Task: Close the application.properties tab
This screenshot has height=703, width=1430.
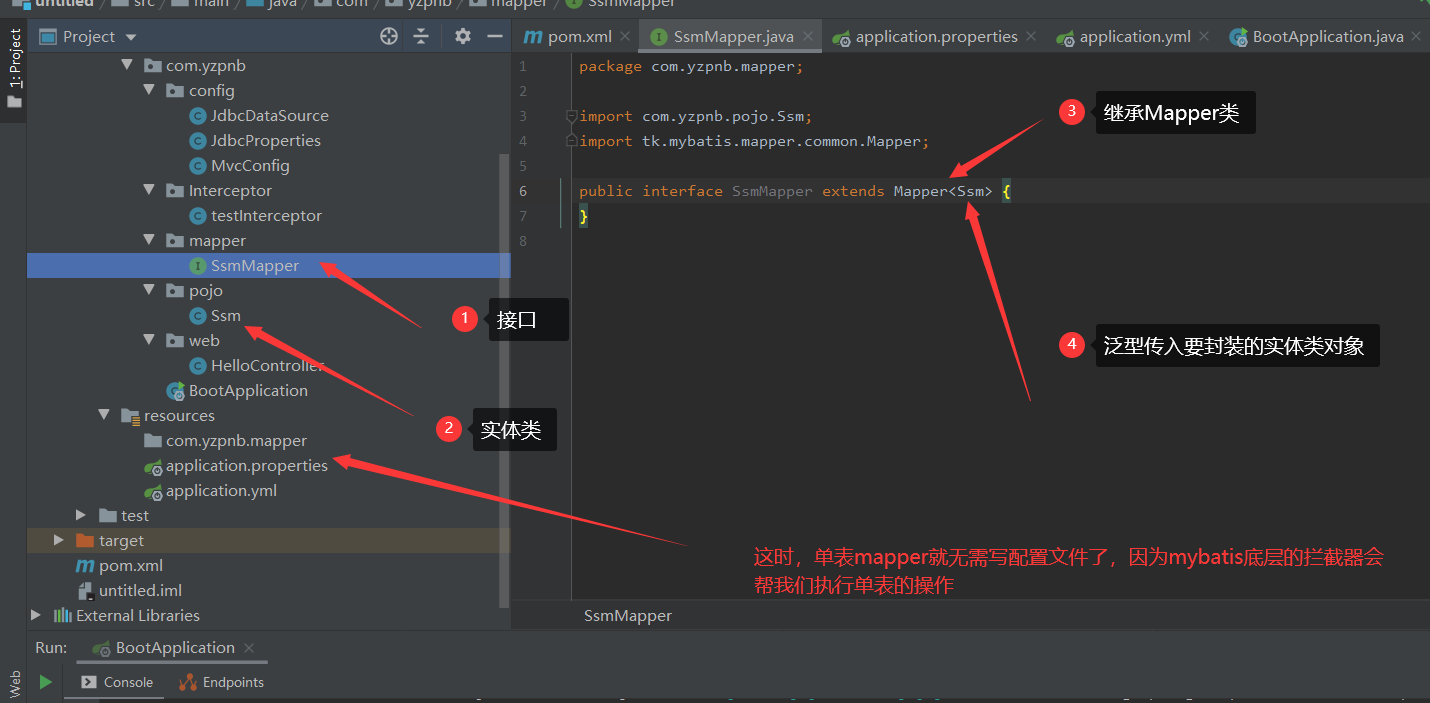Action: click(x=1031, y=37)
